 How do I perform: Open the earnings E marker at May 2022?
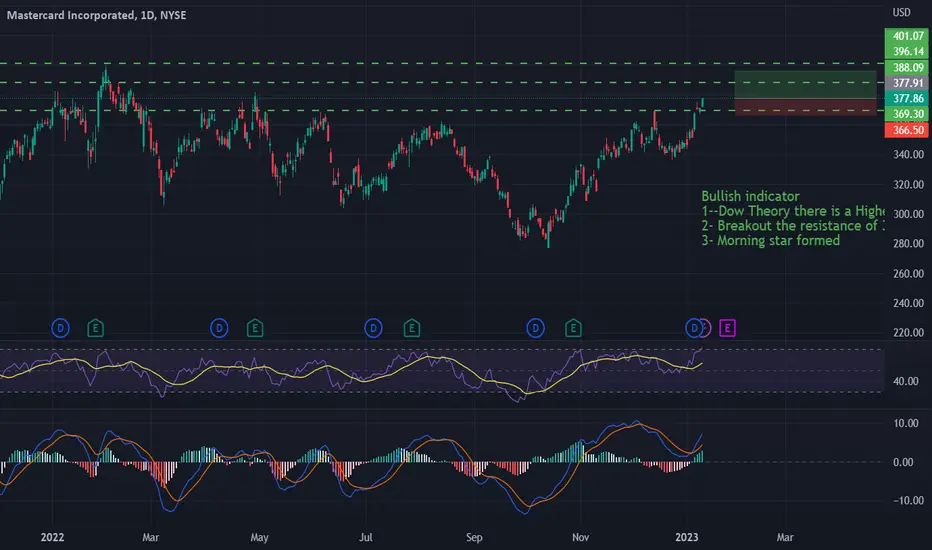[x=255, y=328]
